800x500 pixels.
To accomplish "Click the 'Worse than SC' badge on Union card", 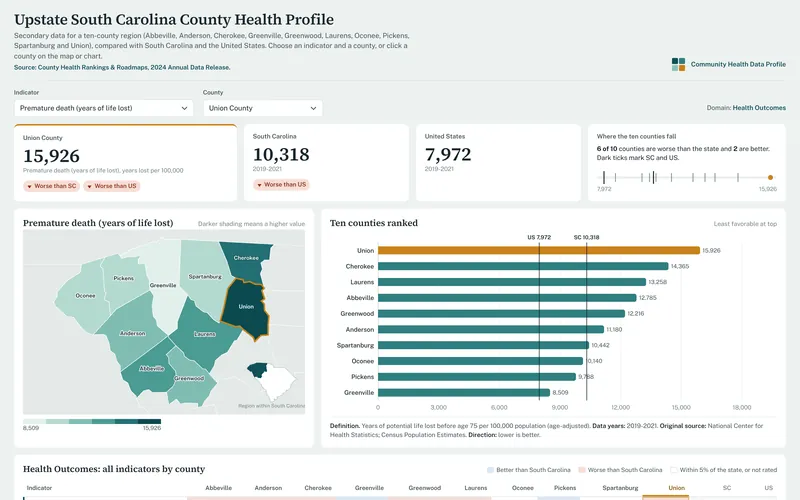I will pyautogui.click(x=52, y=186).
